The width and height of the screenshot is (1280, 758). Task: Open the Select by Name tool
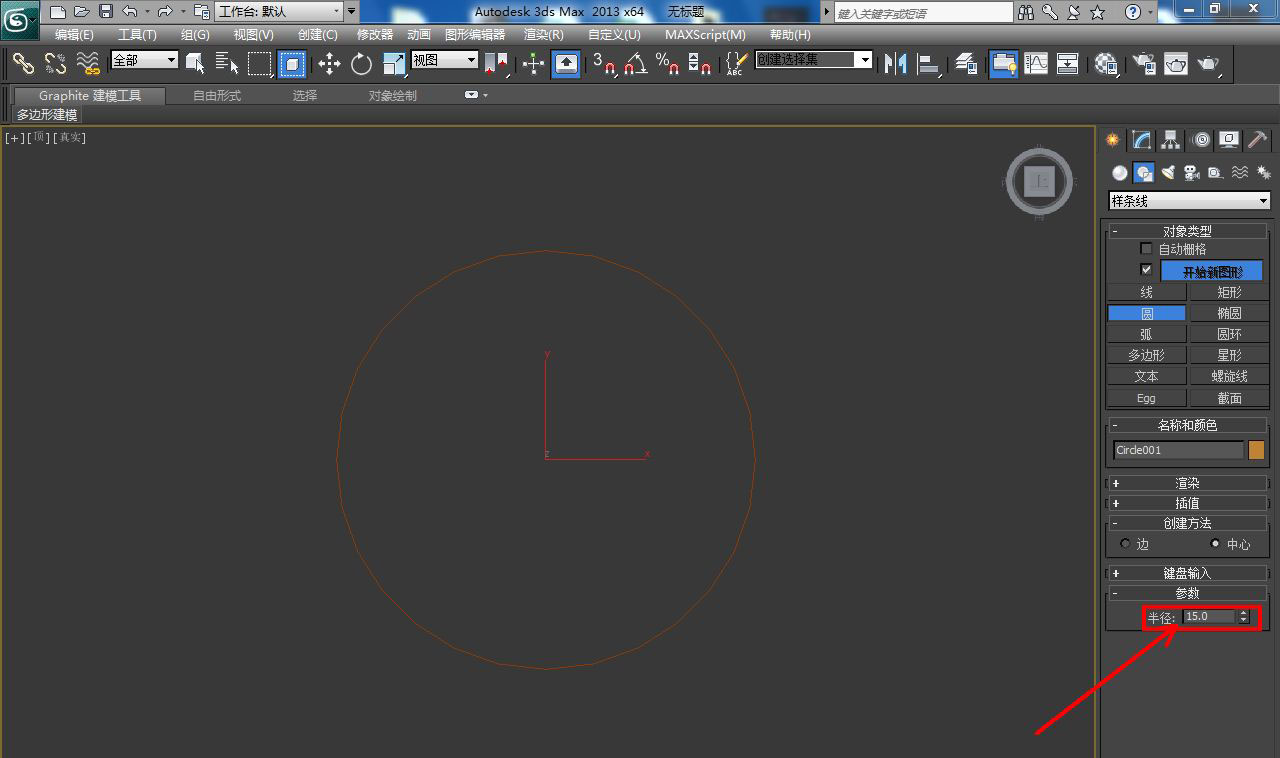[x=227, y=63]
